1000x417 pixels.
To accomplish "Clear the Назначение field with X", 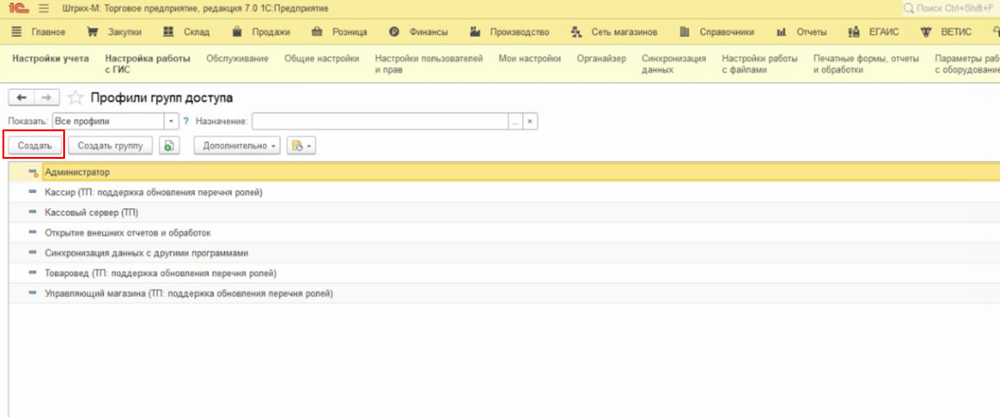I will [x=531, y=121].
